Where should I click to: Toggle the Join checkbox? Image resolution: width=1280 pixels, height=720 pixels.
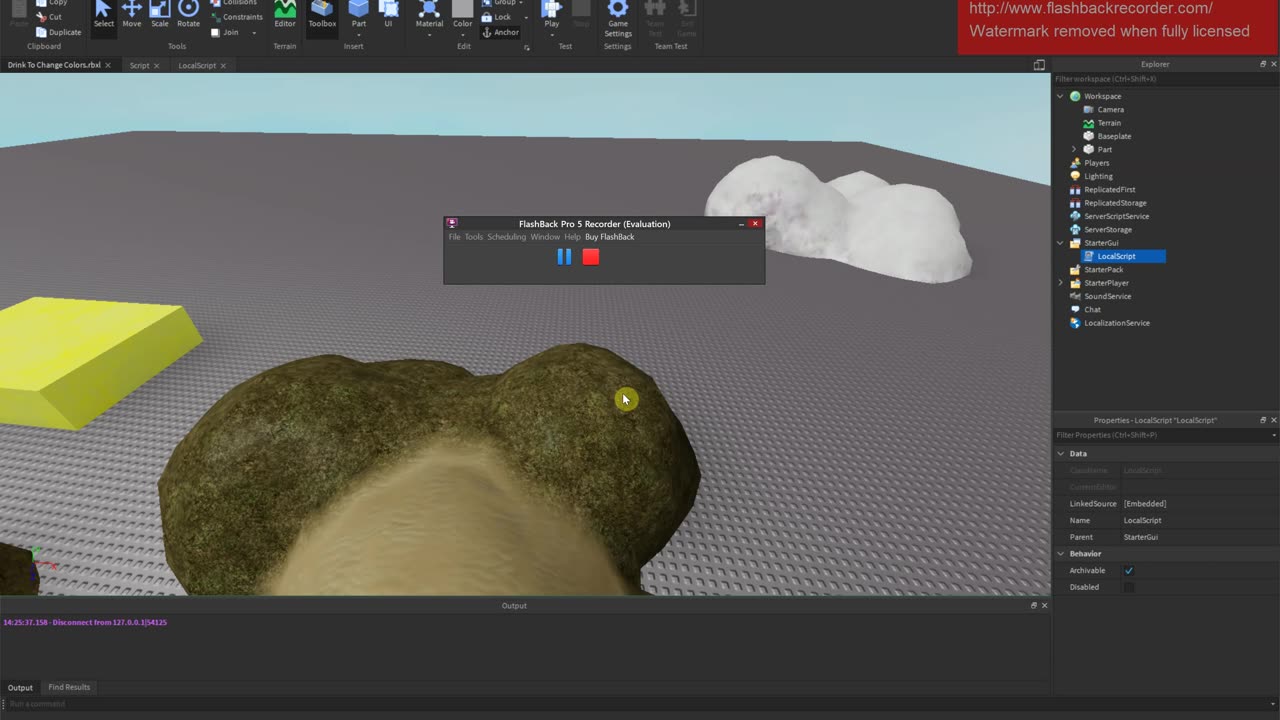[x=215, y=32]
